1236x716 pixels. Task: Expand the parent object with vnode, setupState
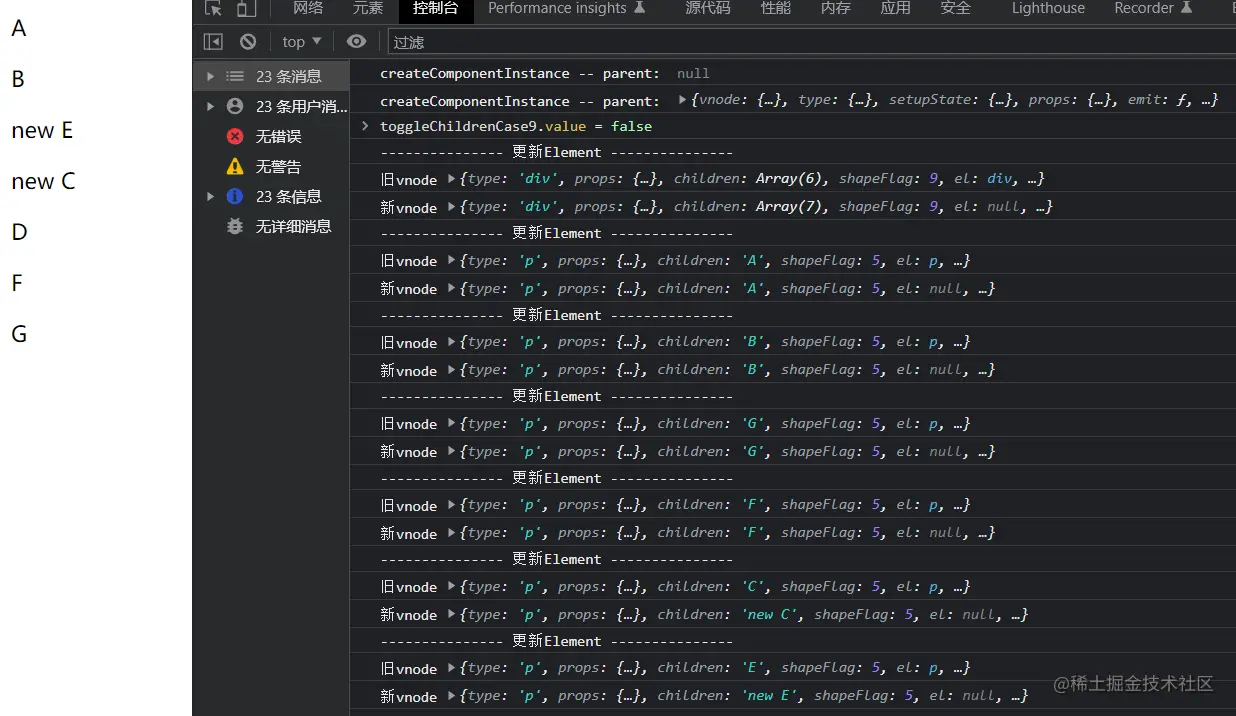tap(682, 100)
